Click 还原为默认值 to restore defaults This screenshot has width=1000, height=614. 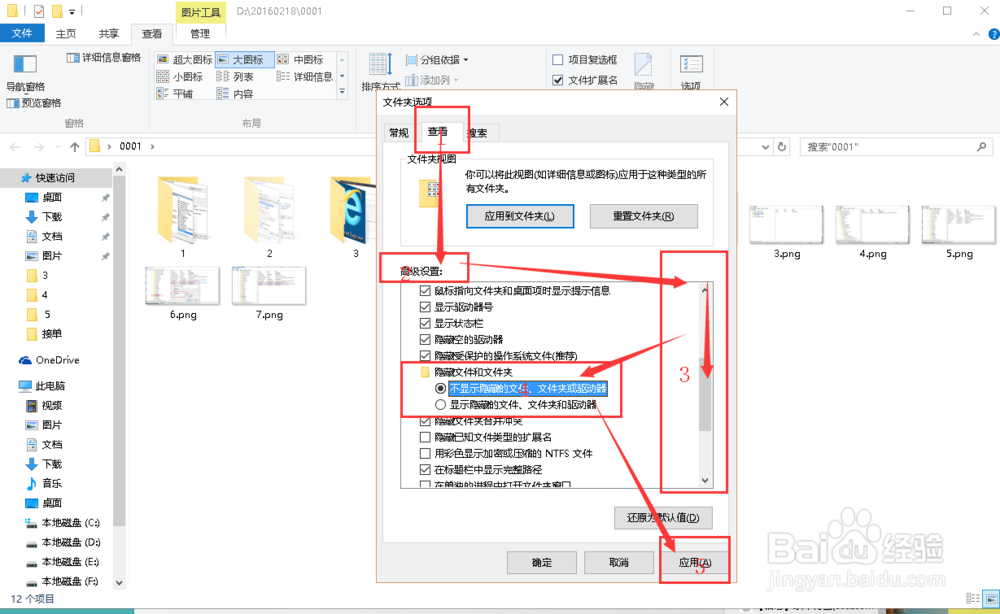[661, 518]
